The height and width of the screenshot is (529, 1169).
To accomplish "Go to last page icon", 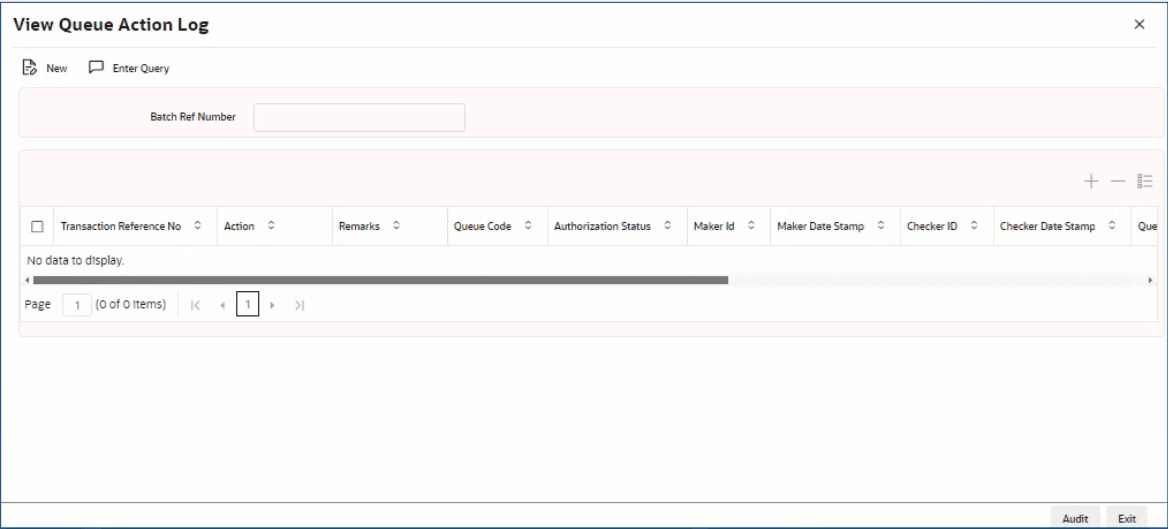I will (x=300, y=305).
